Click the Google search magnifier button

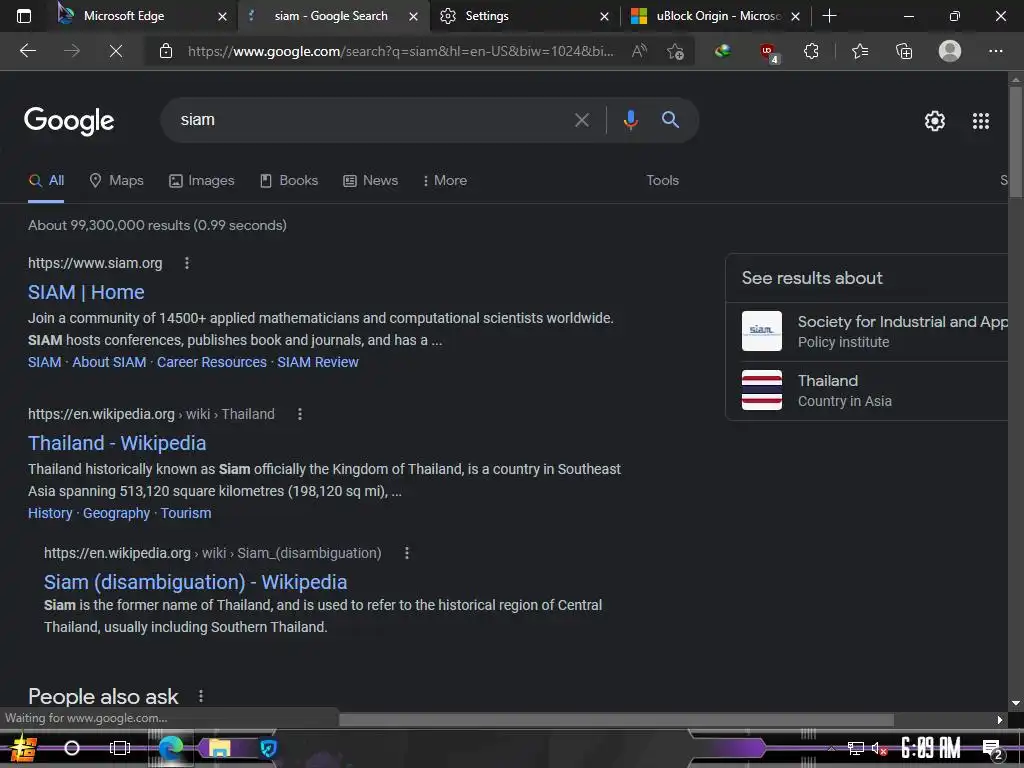(670, 120)
